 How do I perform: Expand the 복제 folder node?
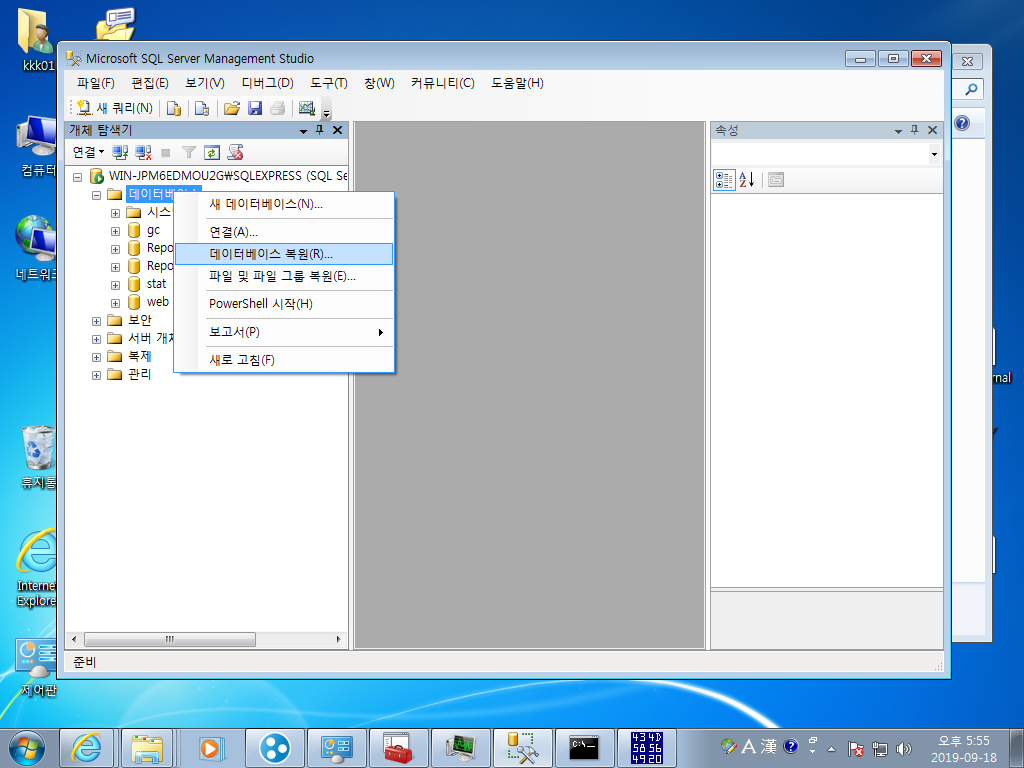coord(97,357)
